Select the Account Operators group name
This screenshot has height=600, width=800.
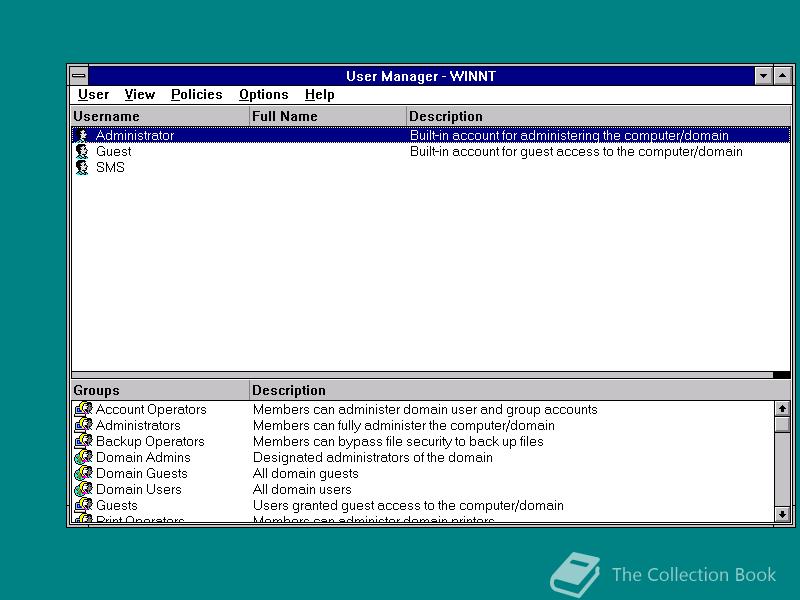pyautogui.click(x=151, y=409)
